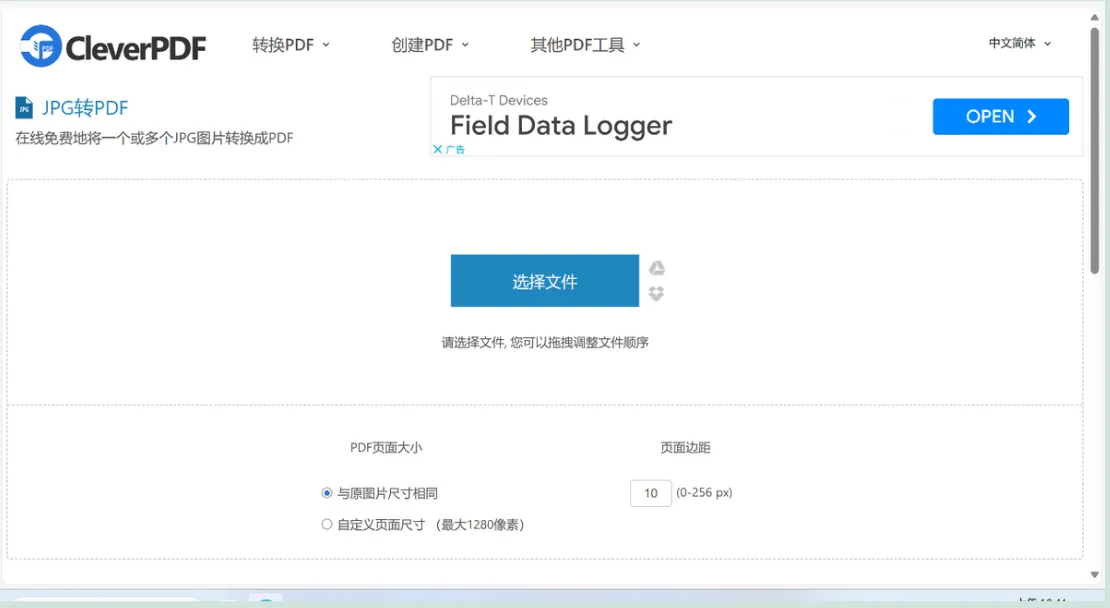Choose file from Google Drive icon
The width and height of the screenshot is (1110, 608).
(657, 268)
